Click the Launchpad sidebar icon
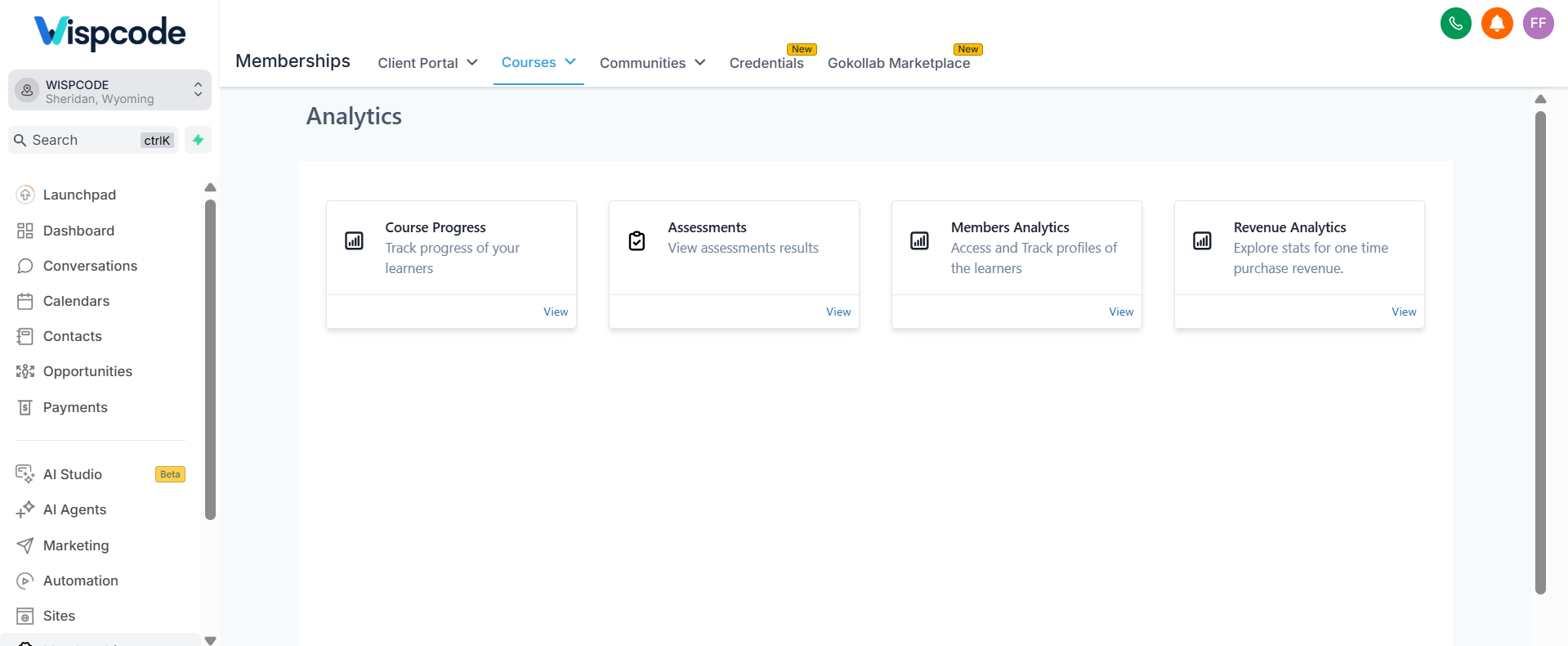The height and width of the screenshot is (646, 1568). point(25,195)
